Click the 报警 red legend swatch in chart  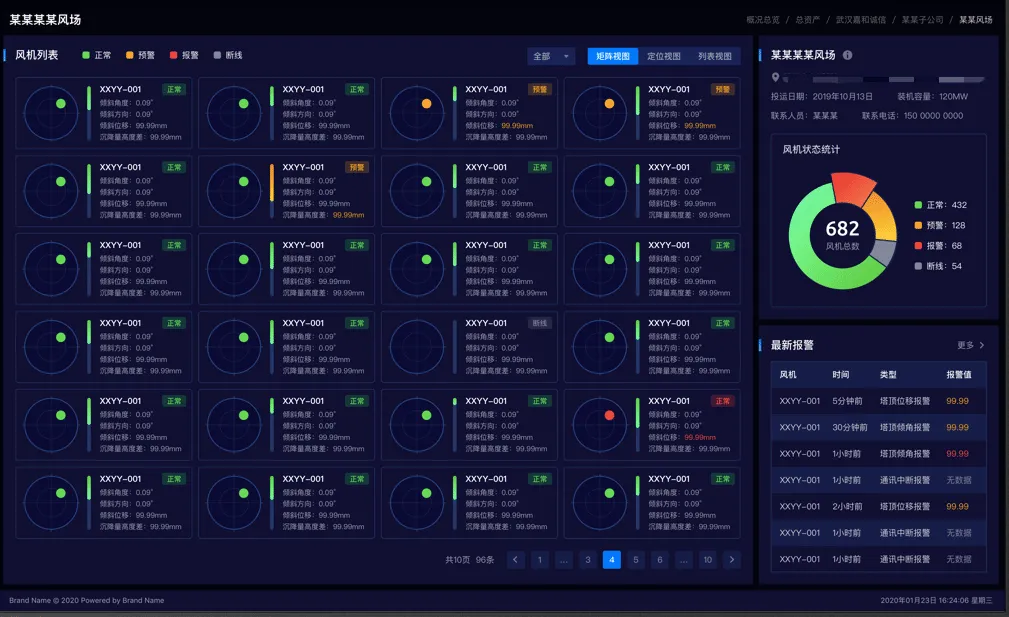[x=918, y=245]
